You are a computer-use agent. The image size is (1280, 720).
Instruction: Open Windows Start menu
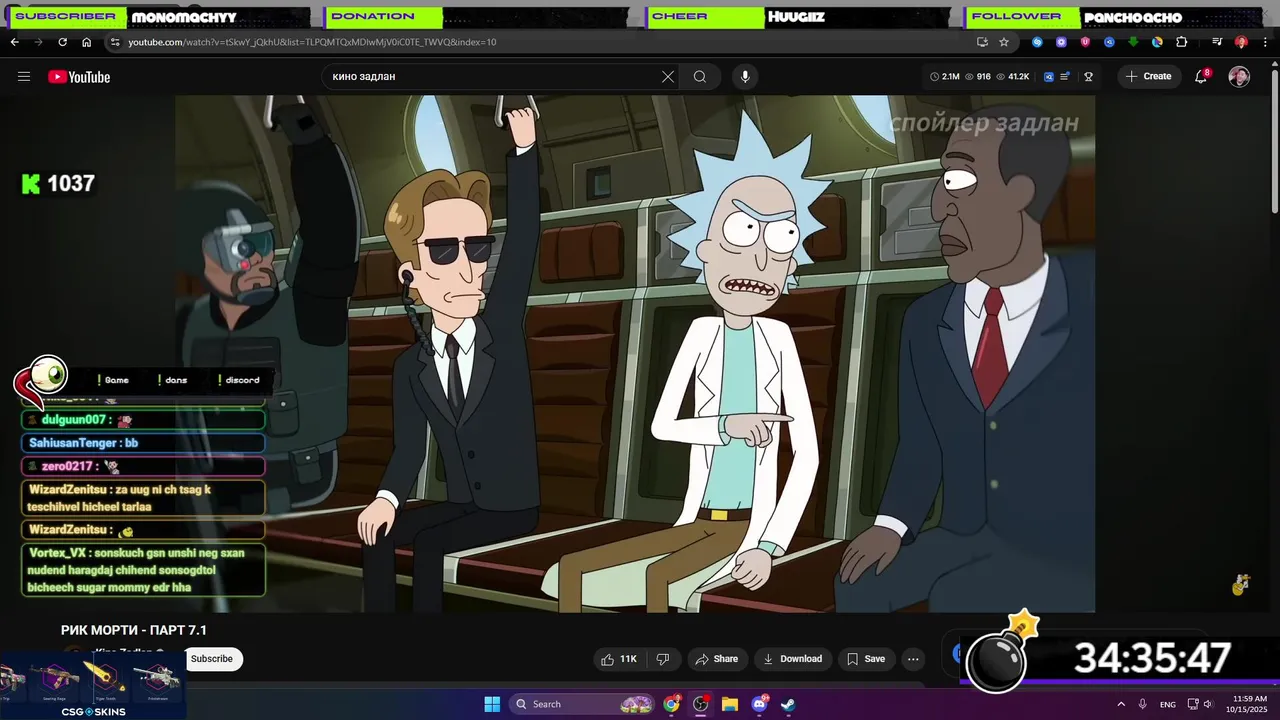[x=492, y=704]
